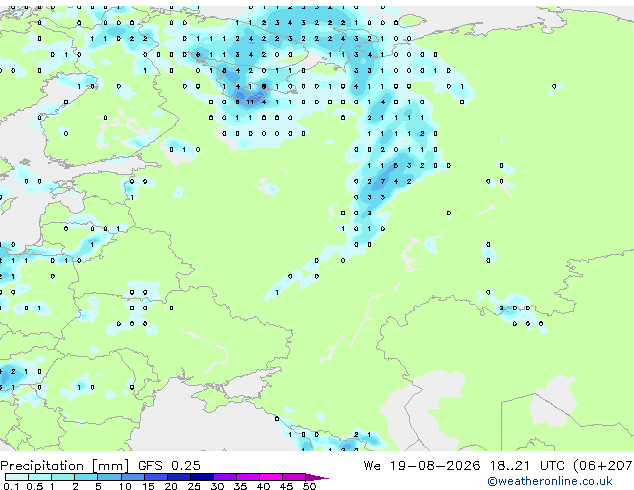Click the 'GFS 0.25' model label
The width and height of the screenshot is (634, 490).
point(169,465)
